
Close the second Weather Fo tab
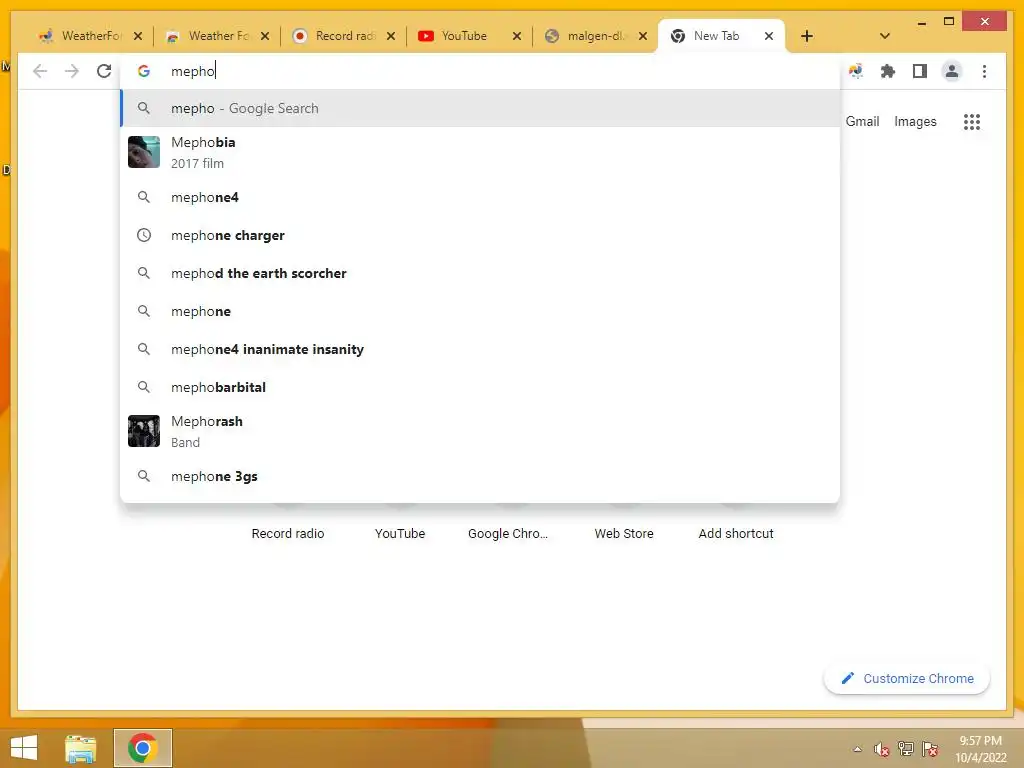point(264,36)
